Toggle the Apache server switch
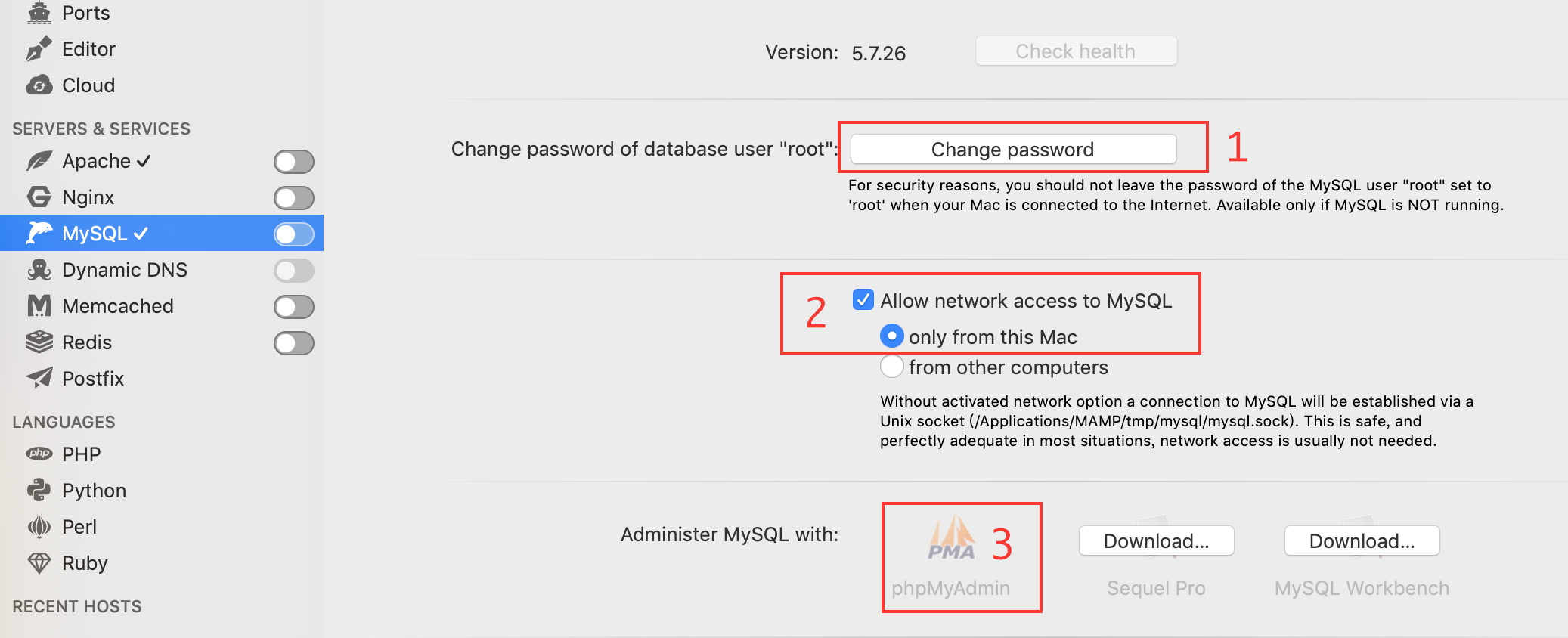Screen dimensions: 1568x638 point(294,161)
